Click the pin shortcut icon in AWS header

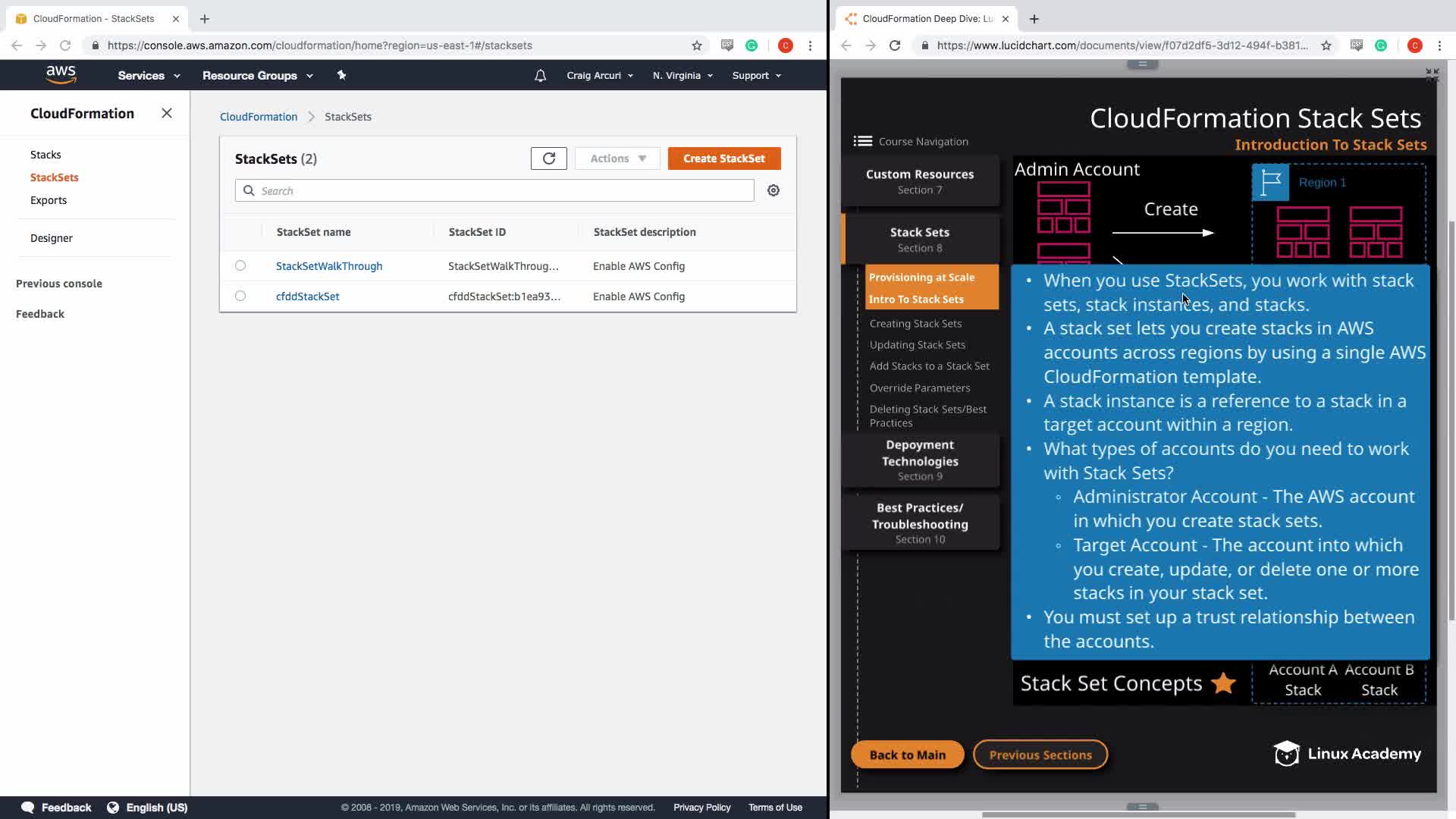(341, 75)
